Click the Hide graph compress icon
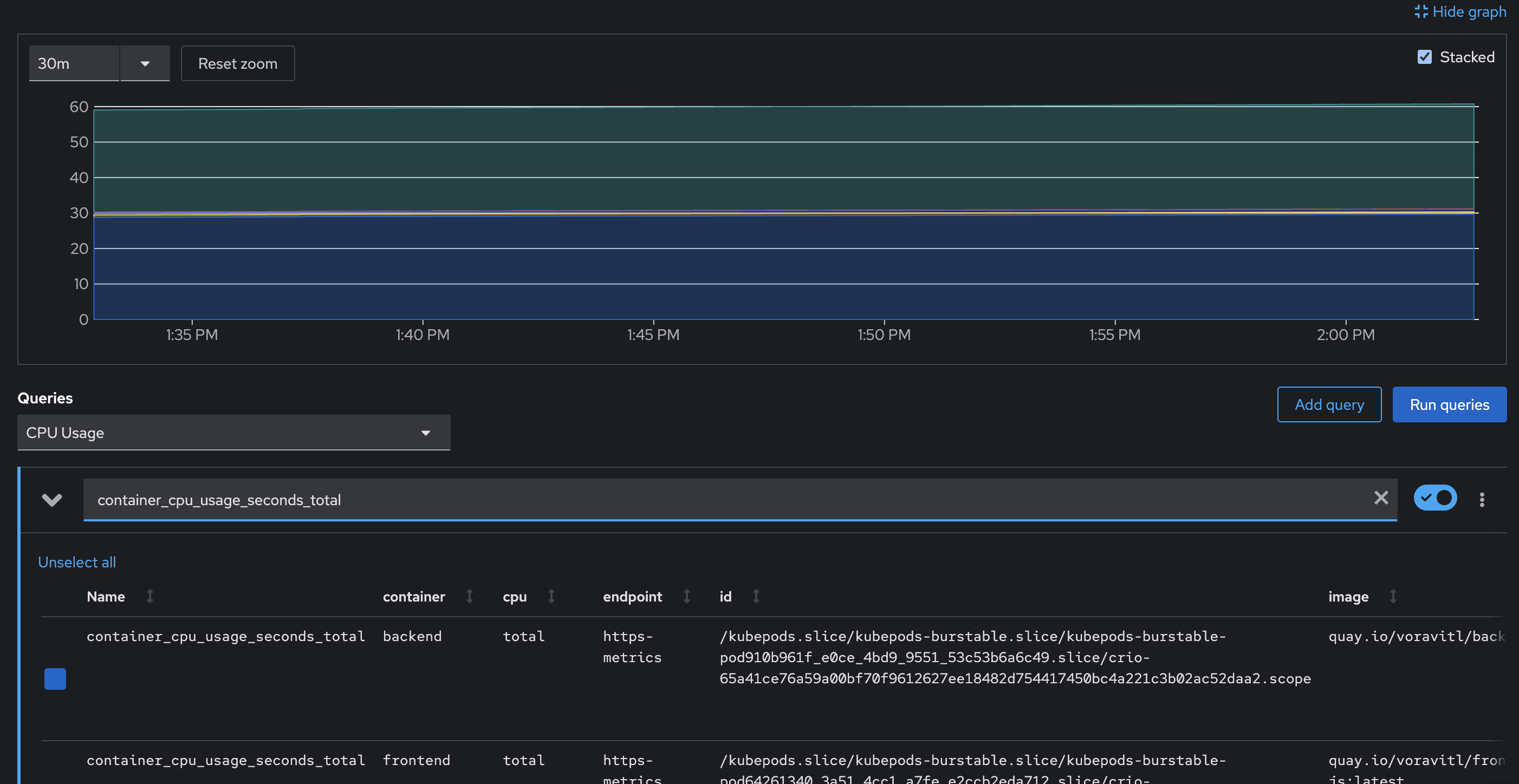This screenshot has height=784, width=1519. [1421, 12]
